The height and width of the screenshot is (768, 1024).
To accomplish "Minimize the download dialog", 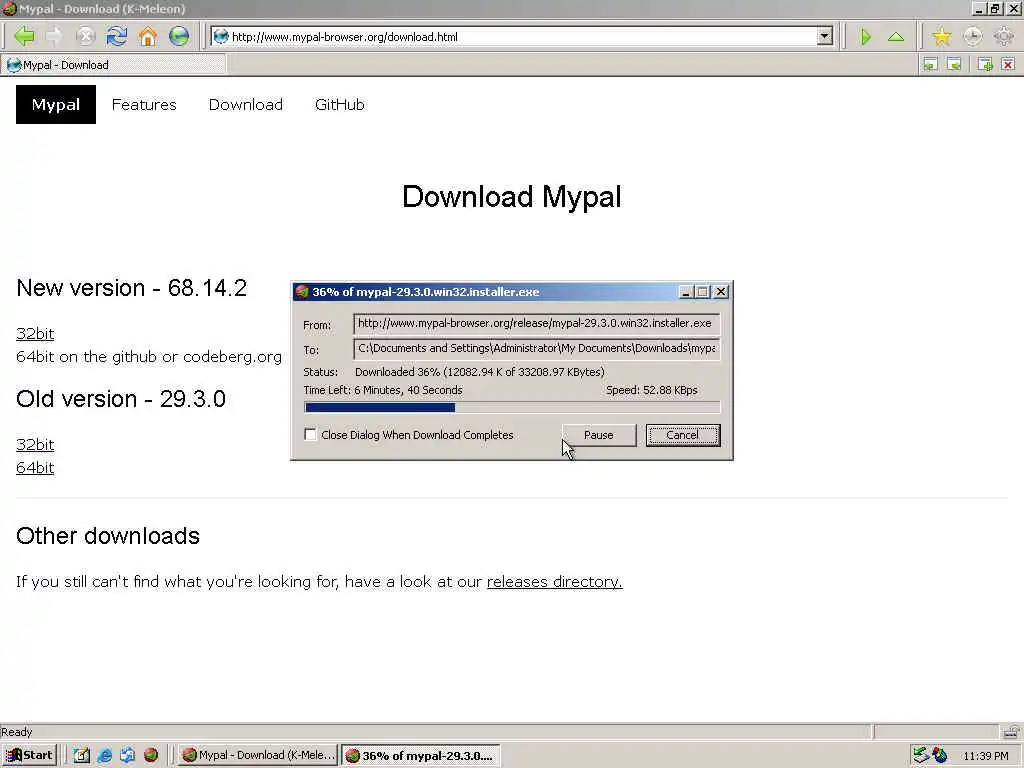I will pos(685,292).
